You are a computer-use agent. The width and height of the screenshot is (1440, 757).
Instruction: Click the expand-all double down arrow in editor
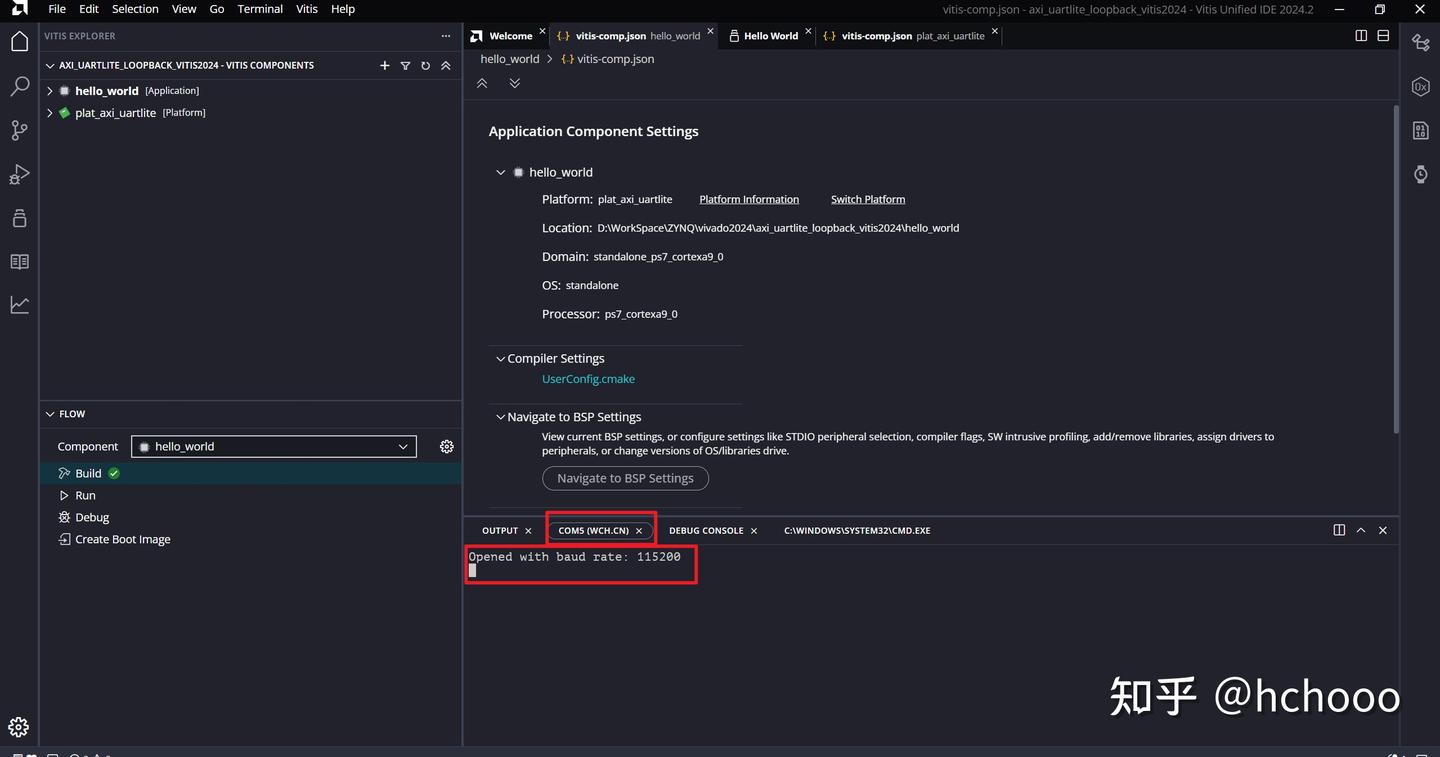(515, 83)
